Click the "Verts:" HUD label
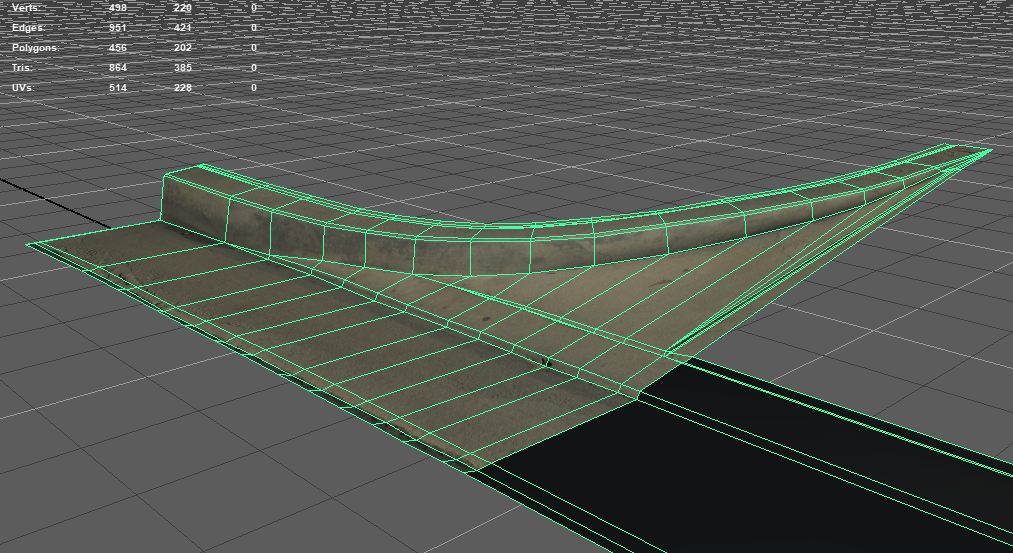1013x553 pixels. click(x=26, y=8)
